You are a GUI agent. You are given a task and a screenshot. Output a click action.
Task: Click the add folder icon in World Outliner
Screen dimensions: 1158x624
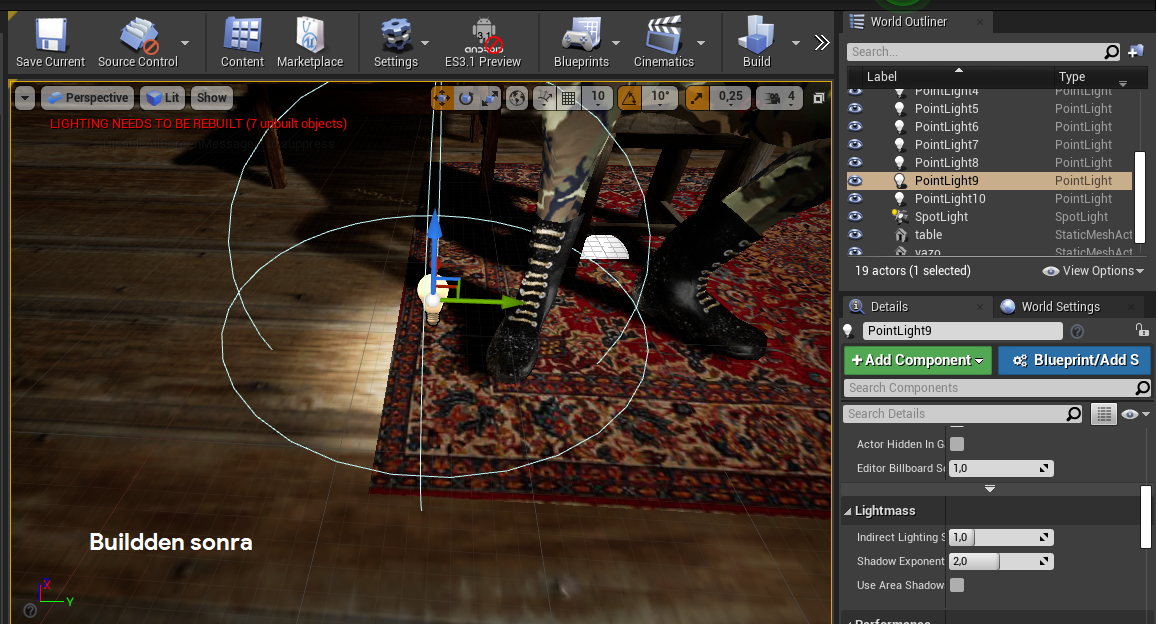coord(1136,51)
